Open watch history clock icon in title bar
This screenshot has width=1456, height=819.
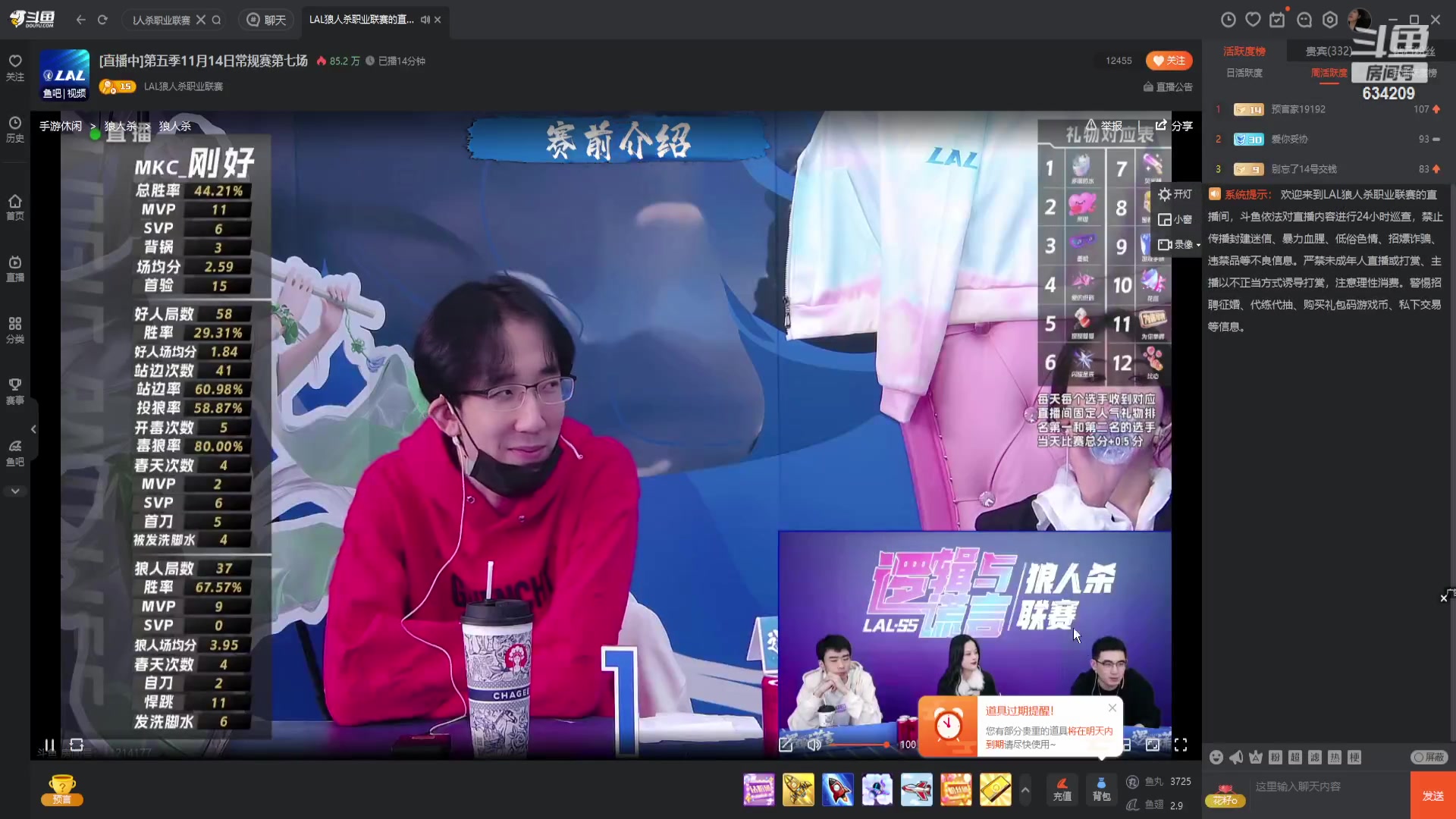click(1228, 20)
